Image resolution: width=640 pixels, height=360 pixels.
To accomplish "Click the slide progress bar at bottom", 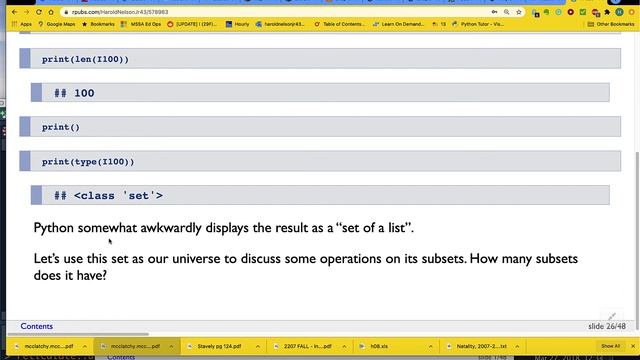I will (78, 334).
